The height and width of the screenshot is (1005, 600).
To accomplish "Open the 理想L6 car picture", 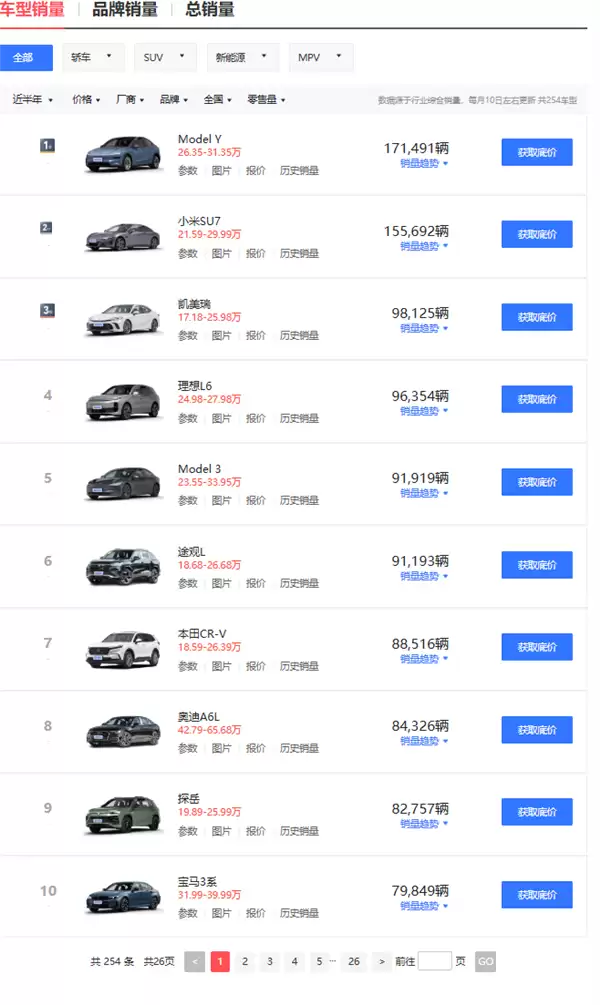I will click(122, 402).
